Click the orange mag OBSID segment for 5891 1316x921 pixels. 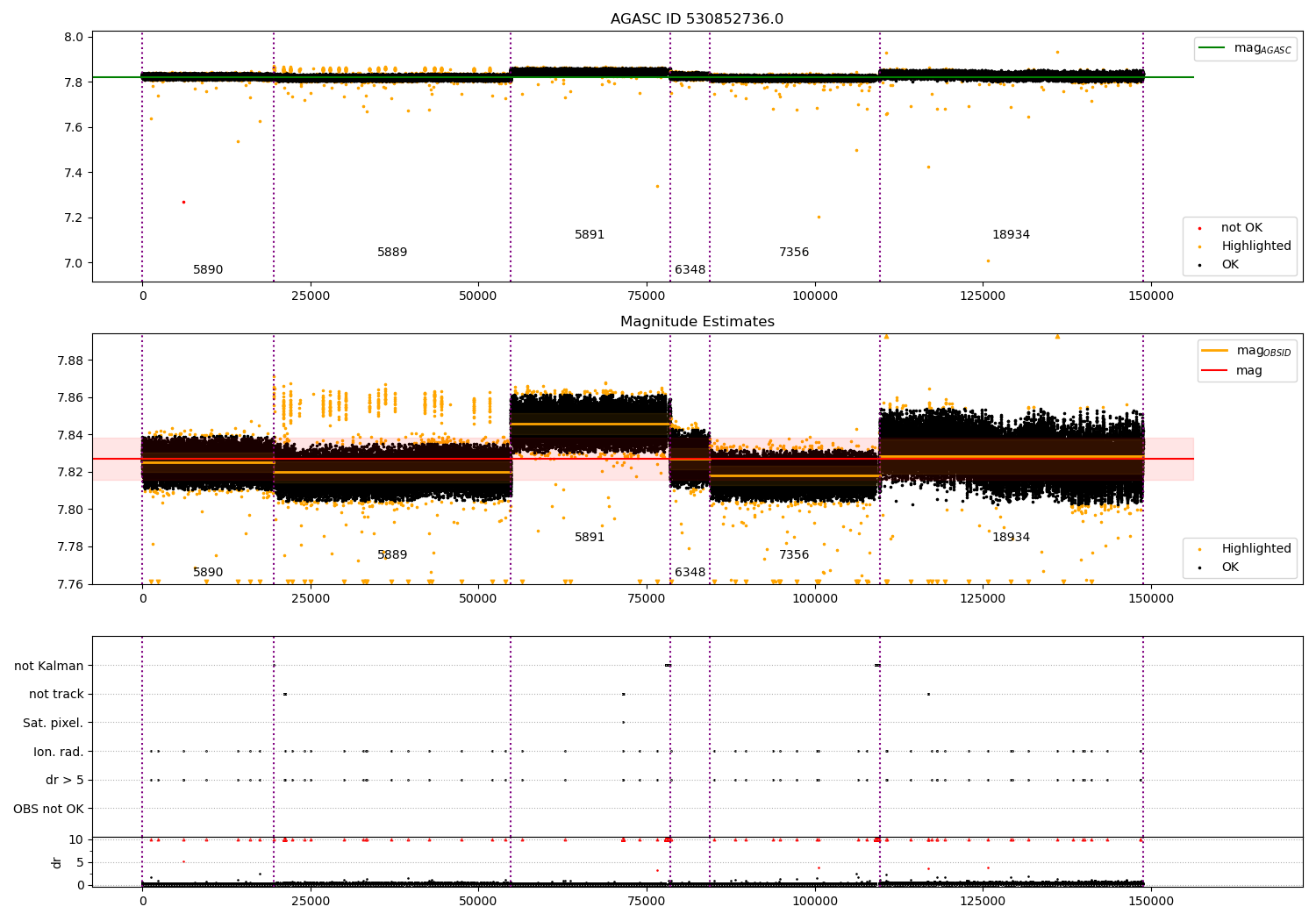(x=590, y=424)
